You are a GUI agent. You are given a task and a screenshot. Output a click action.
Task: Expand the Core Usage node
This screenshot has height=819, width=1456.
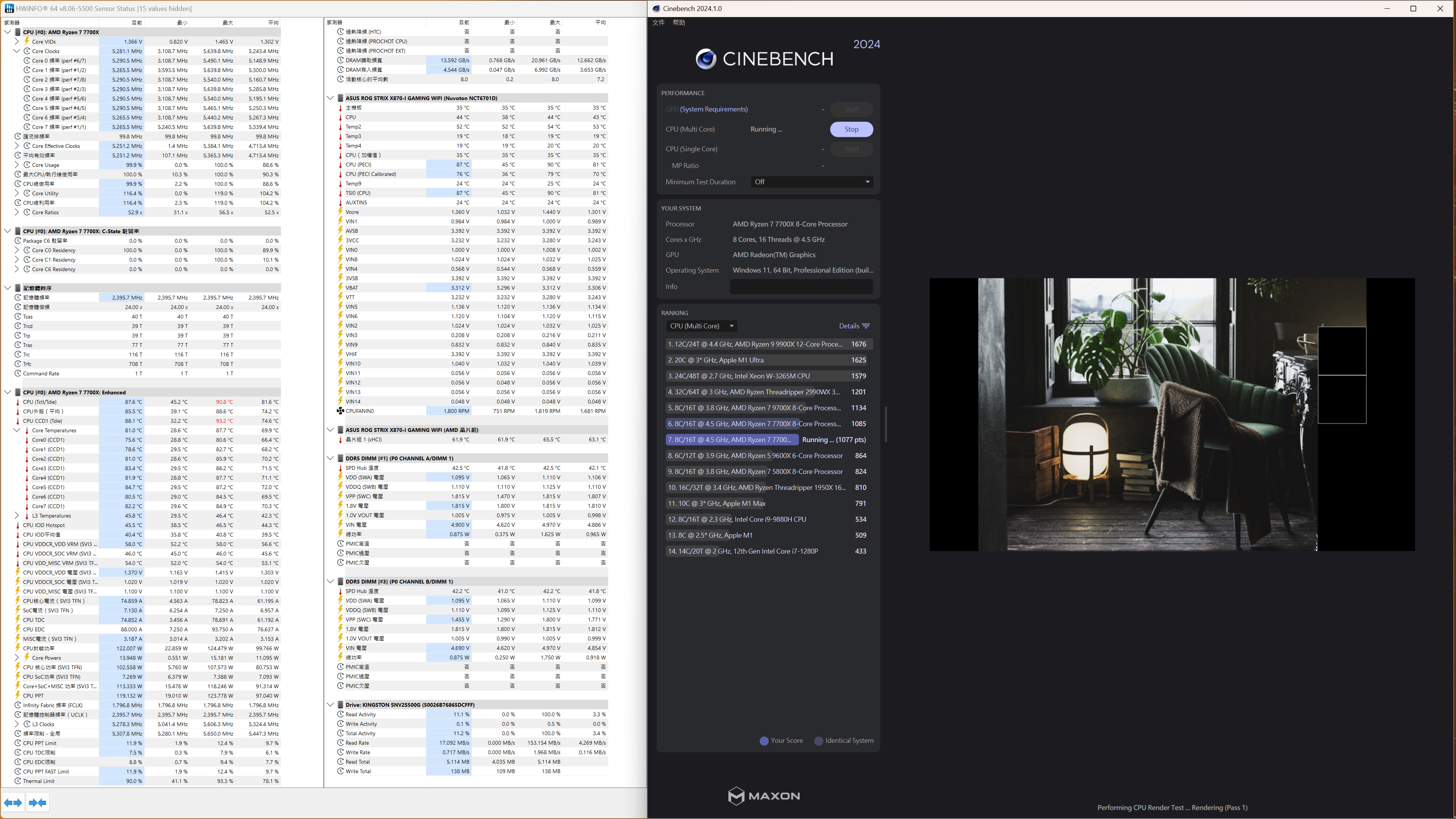tap(16, 165)
